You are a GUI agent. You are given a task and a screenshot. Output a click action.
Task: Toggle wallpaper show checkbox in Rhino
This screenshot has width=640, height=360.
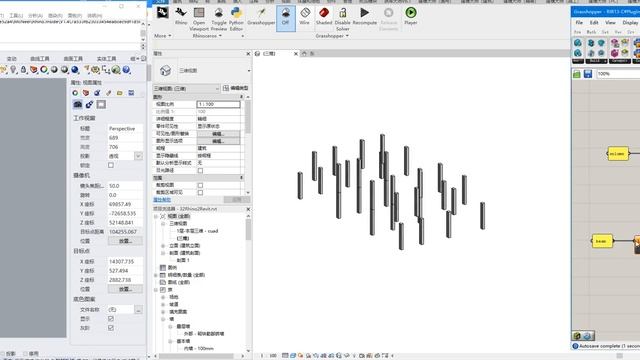coord(111,319)
